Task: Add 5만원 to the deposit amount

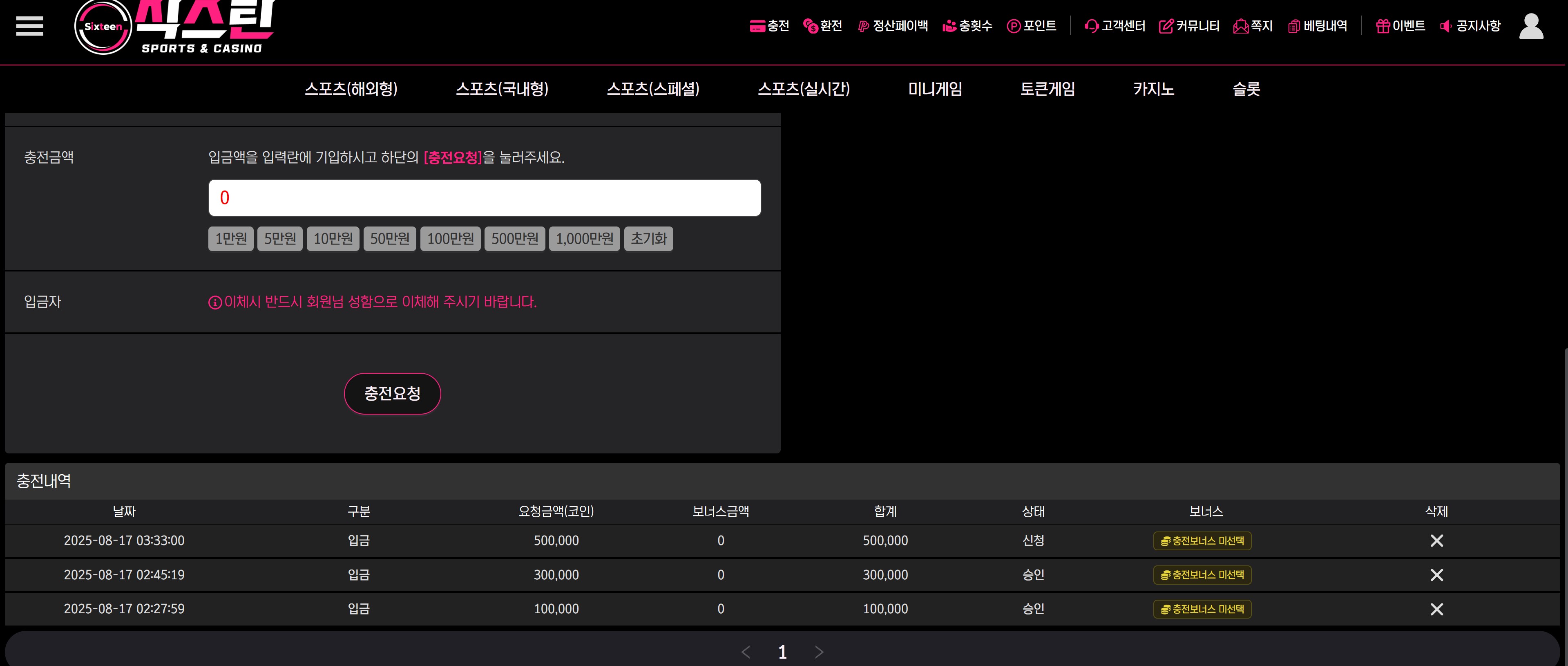Action: pyautogui.click(x=280, y=238)
